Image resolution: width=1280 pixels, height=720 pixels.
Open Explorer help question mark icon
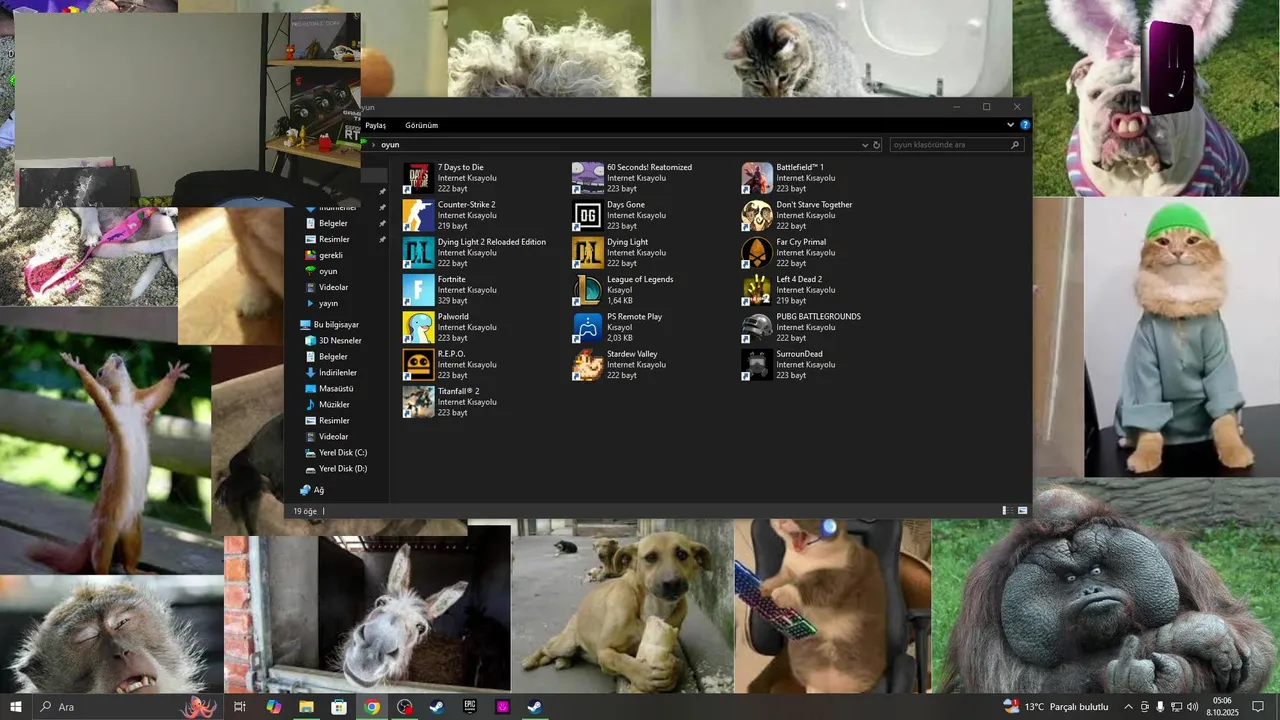(x=1025, y=125)
